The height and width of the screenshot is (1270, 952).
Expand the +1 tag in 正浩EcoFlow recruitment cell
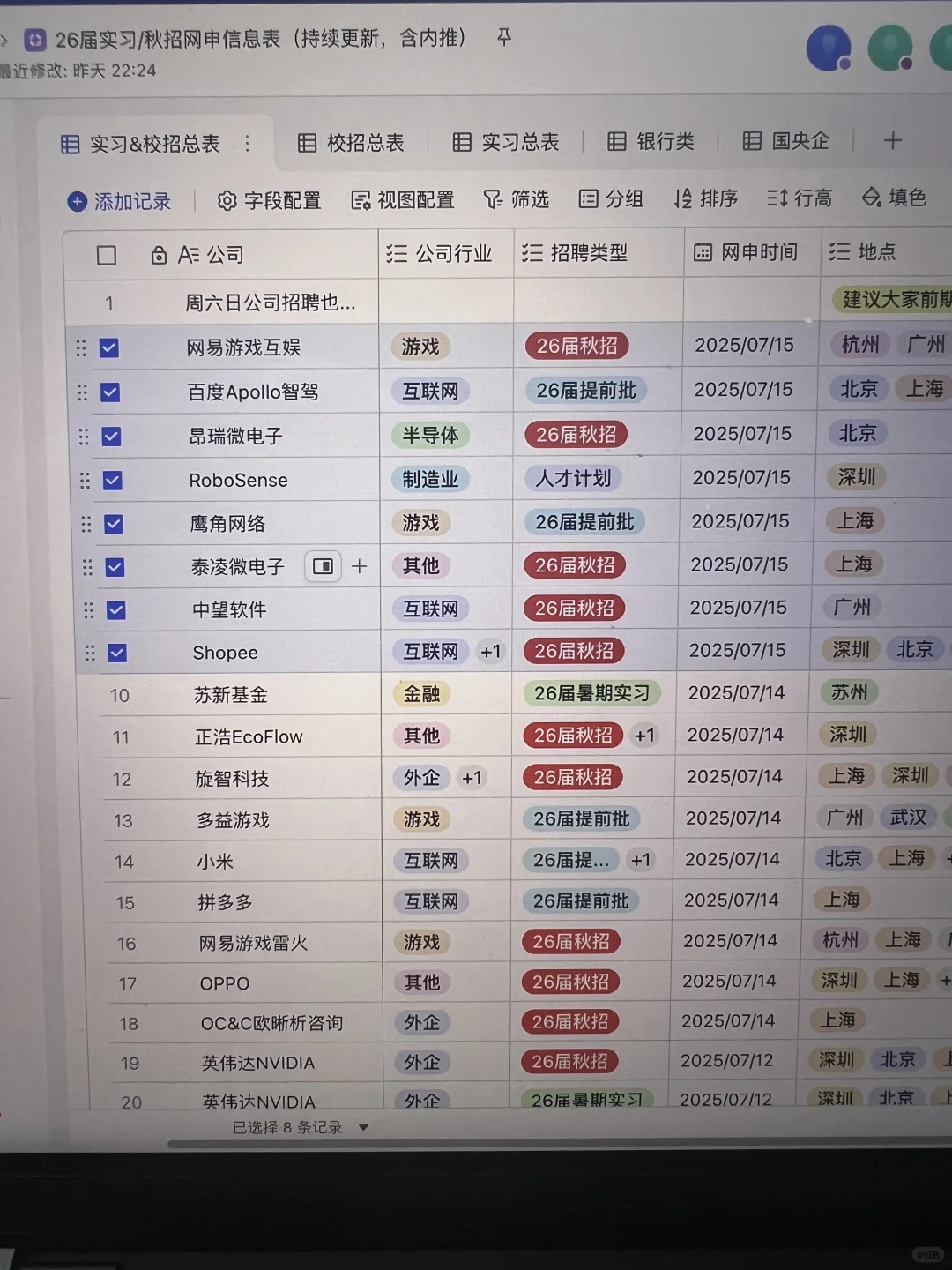(645, 735)
